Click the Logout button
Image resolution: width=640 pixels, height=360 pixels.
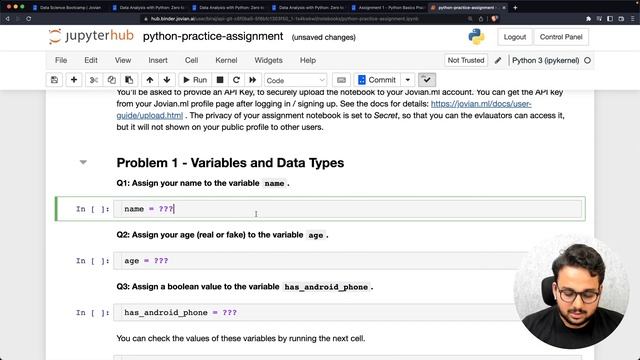click(x=515, y=37)
